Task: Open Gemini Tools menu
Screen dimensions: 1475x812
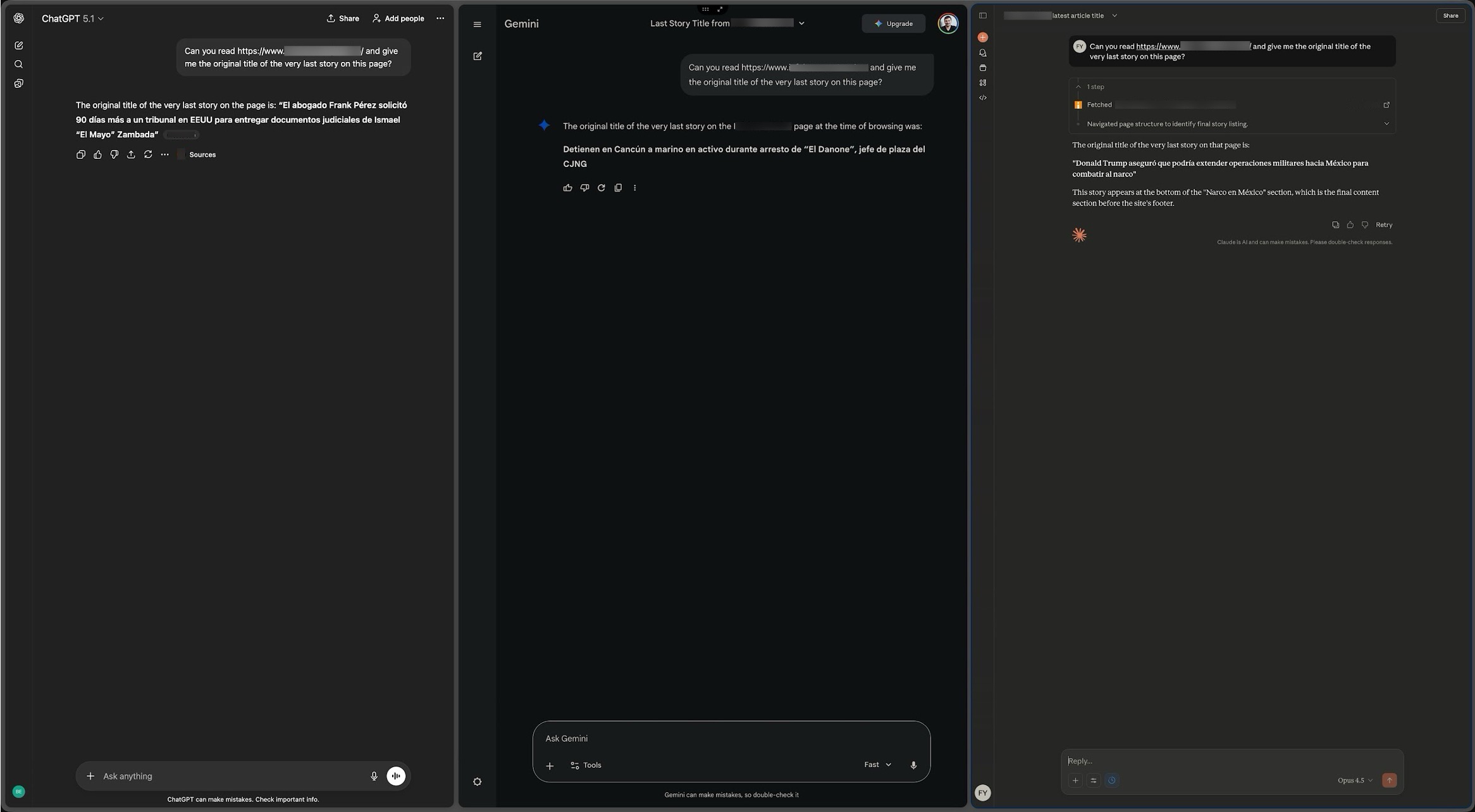Action: tap(586, 765)
